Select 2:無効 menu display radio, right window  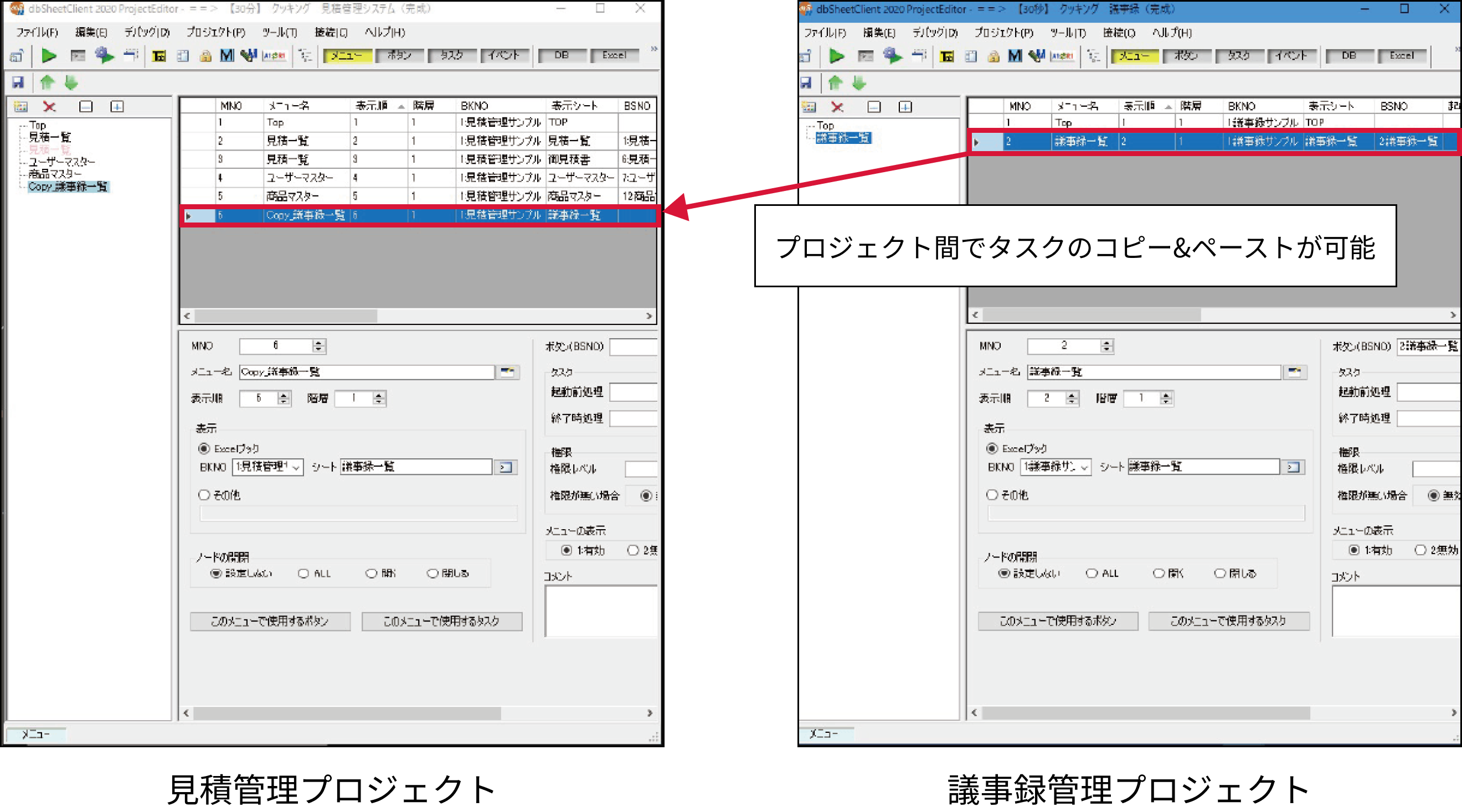[1420, 550]
